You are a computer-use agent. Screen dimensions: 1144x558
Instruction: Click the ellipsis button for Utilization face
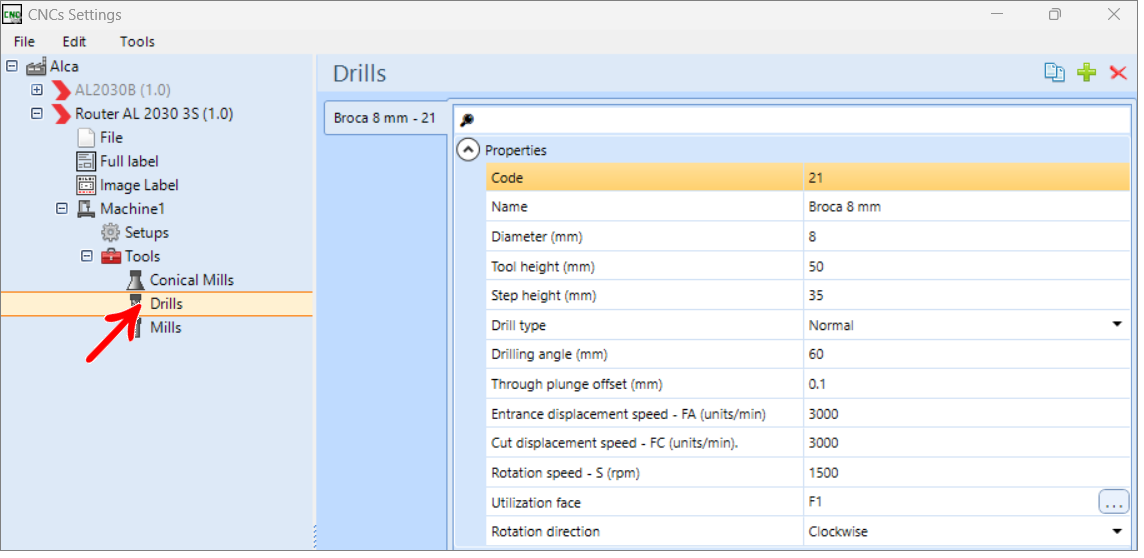tap(1113, 502)
